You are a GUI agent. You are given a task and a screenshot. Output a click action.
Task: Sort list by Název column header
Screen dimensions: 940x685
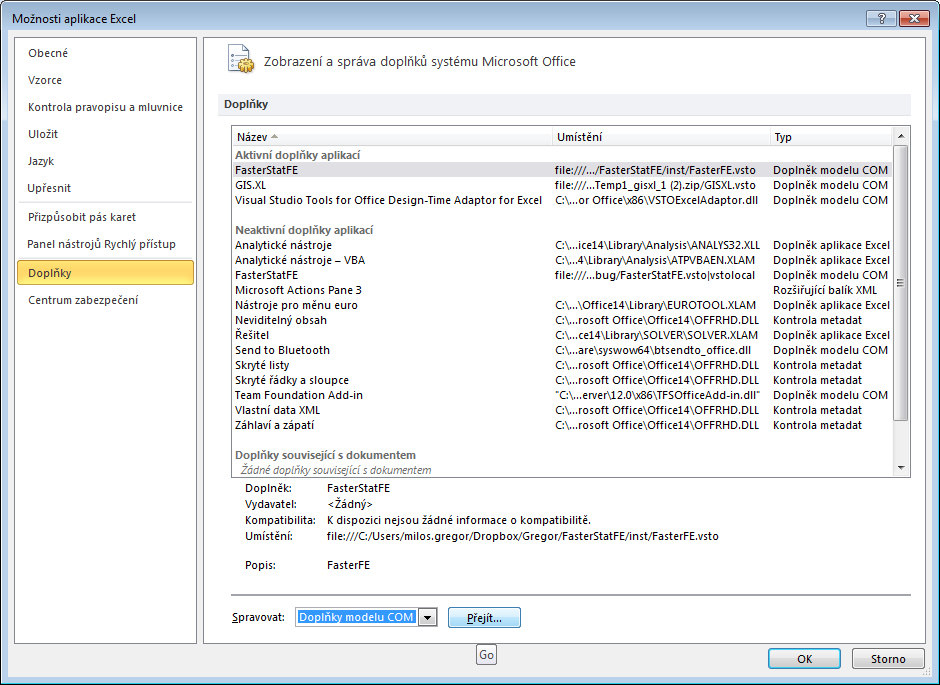tap(392, 137)
